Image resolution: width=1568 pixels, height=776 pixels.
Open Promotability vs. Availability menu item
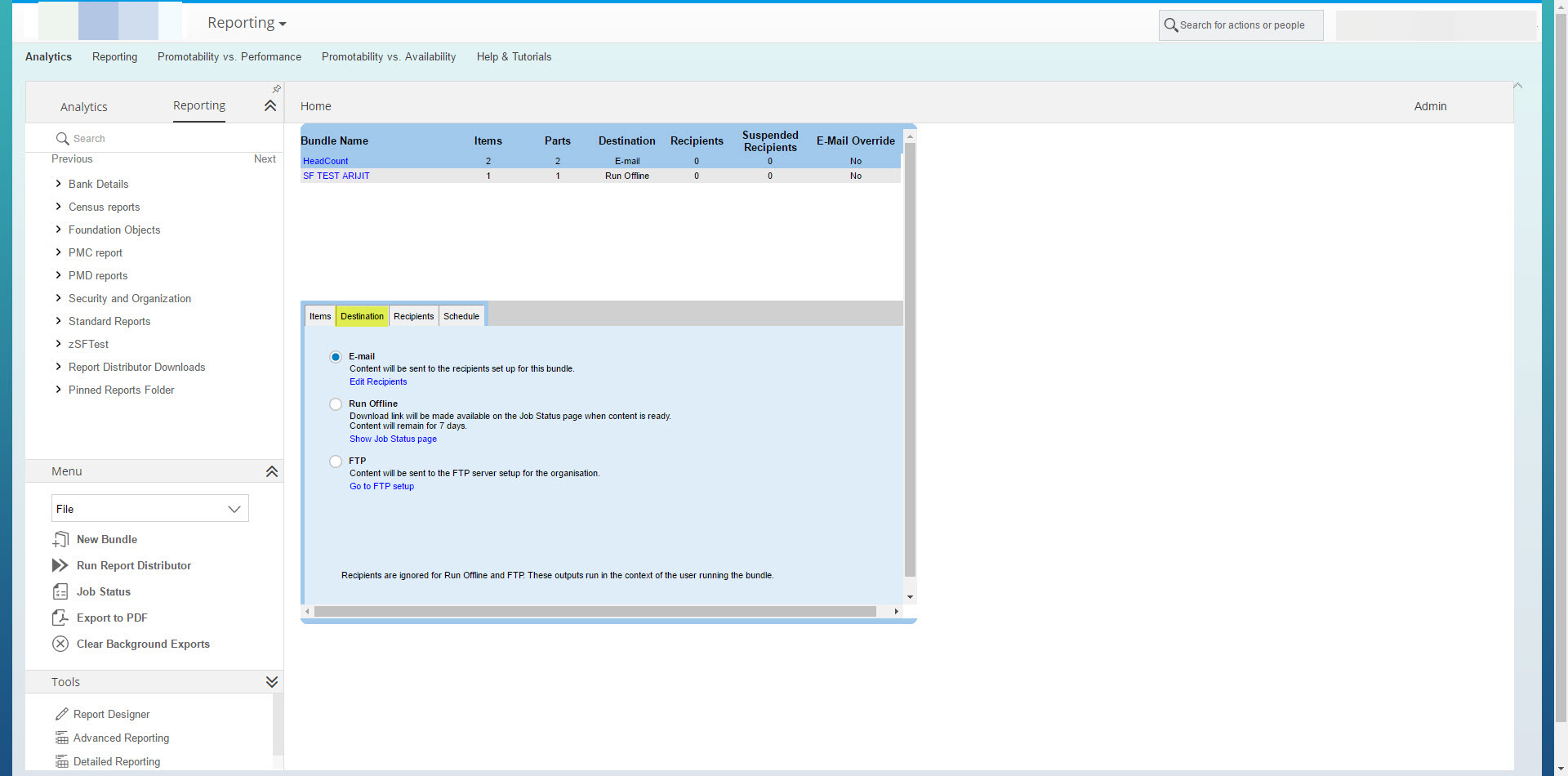[389, 56]
